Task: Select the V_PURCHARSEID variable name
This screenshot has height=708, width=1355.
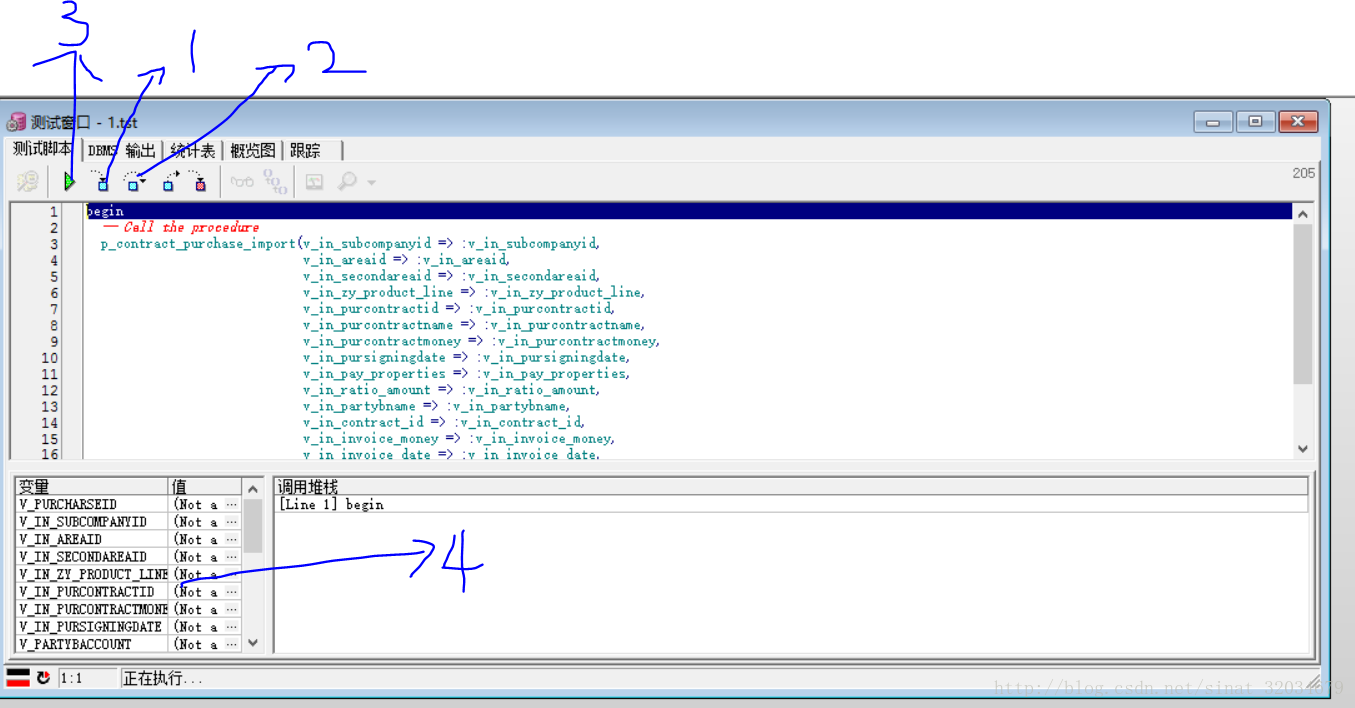Action: [x=68, y=505]
